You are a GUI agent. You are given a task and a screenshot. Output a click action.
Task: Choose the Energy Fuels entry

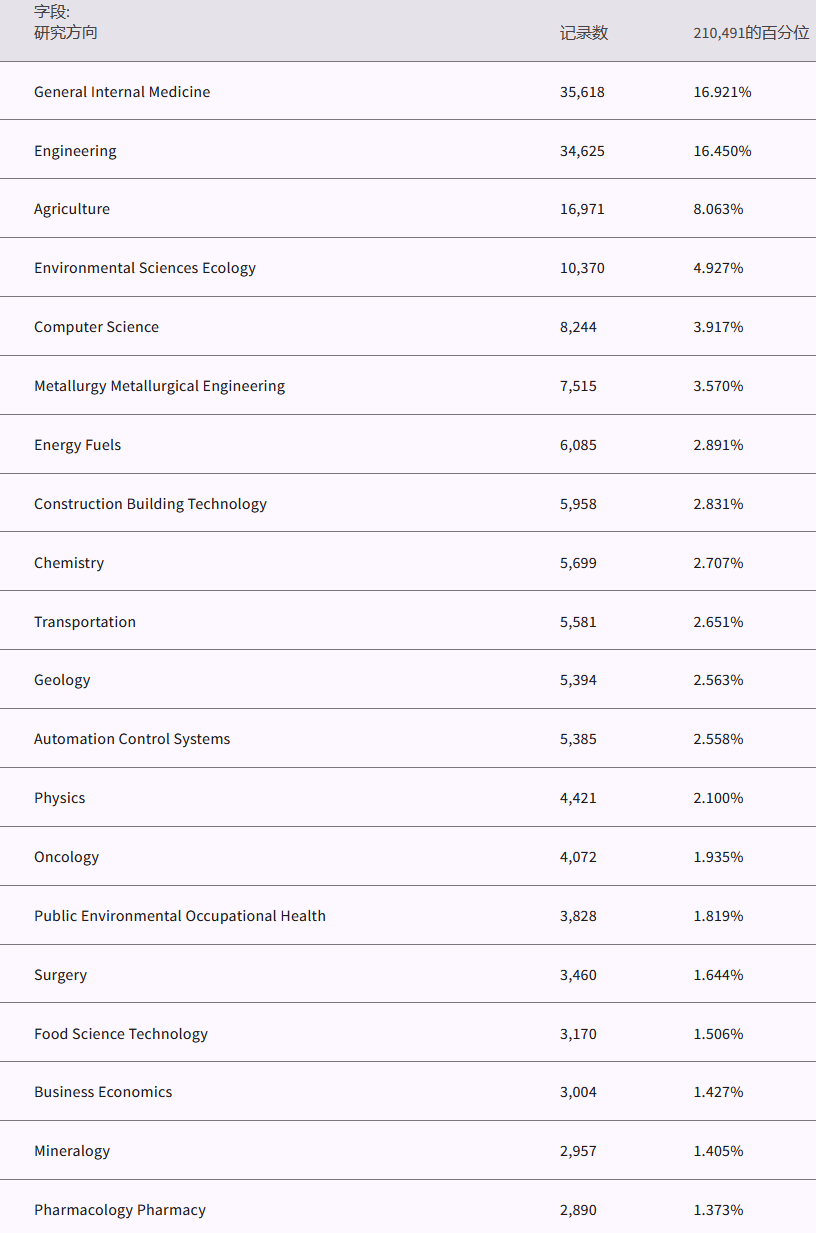pos(77,445)
